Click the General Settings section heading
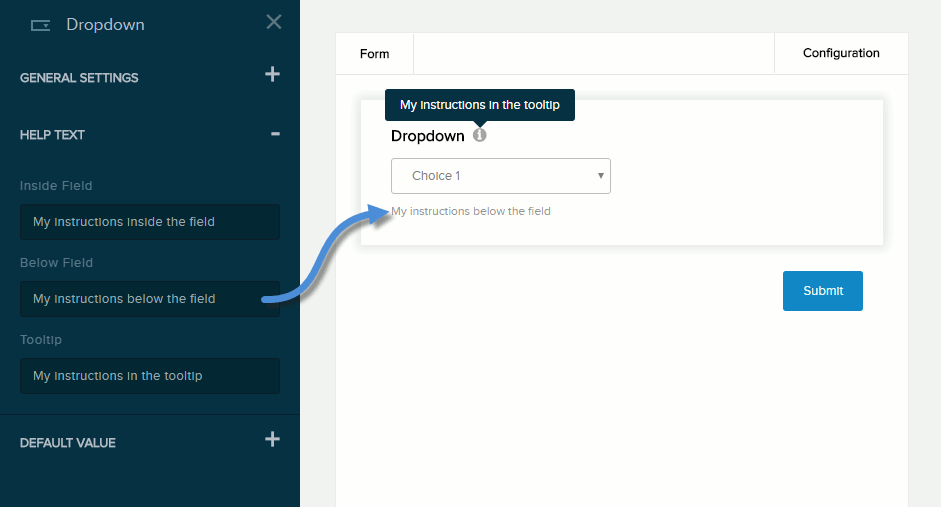The image size is (941, 507). pos(79,78)
